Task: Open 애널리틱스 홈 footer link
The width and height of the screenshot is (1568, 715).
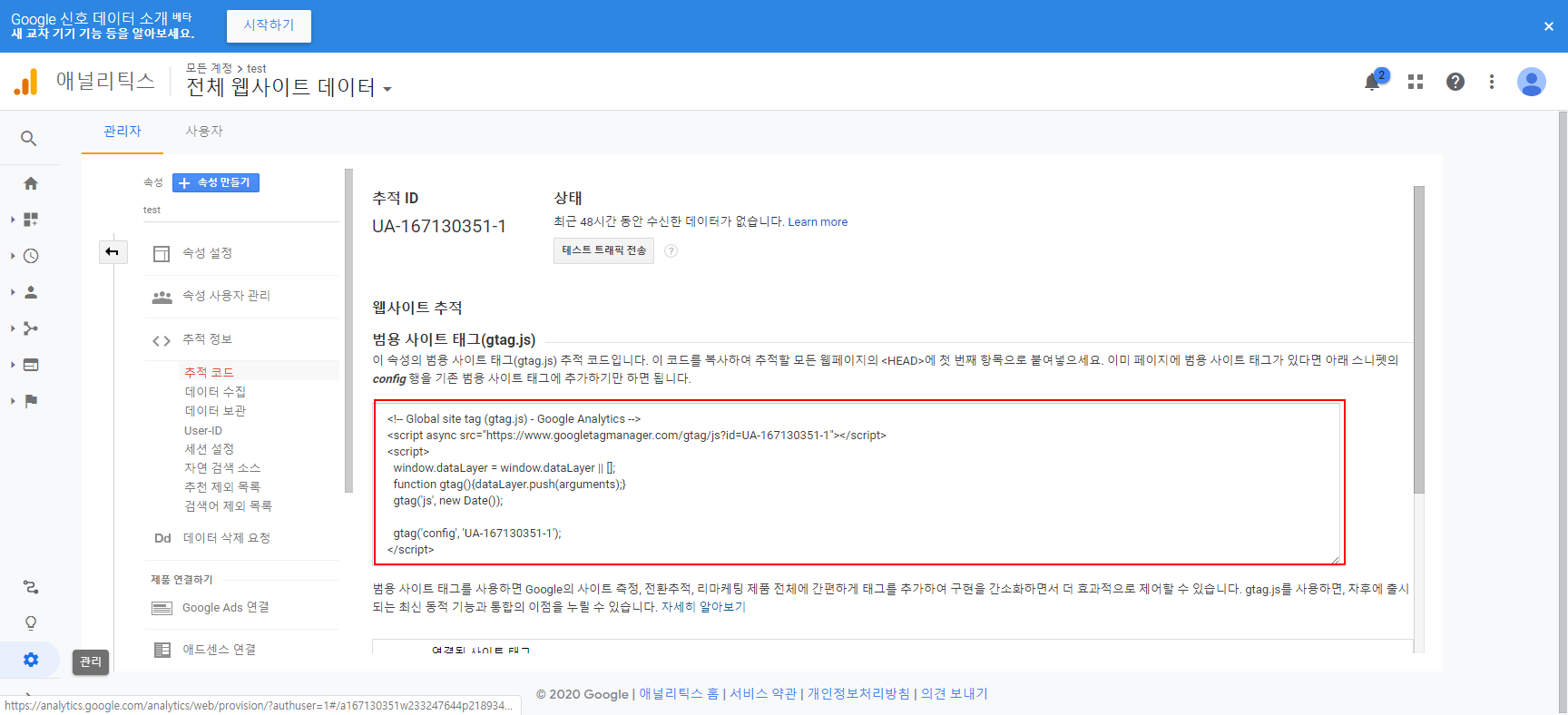Action: point(679,694)
